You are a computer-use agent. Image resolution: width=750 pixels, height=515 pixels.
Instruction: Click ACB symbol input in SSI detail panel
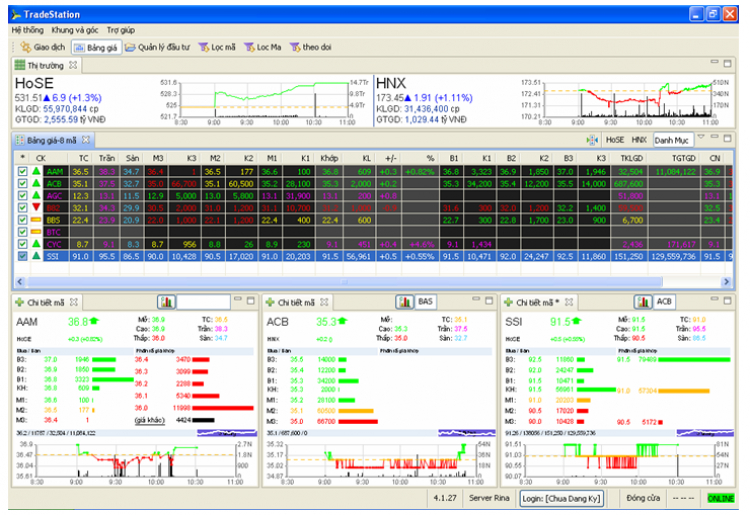tap(665, 301)
